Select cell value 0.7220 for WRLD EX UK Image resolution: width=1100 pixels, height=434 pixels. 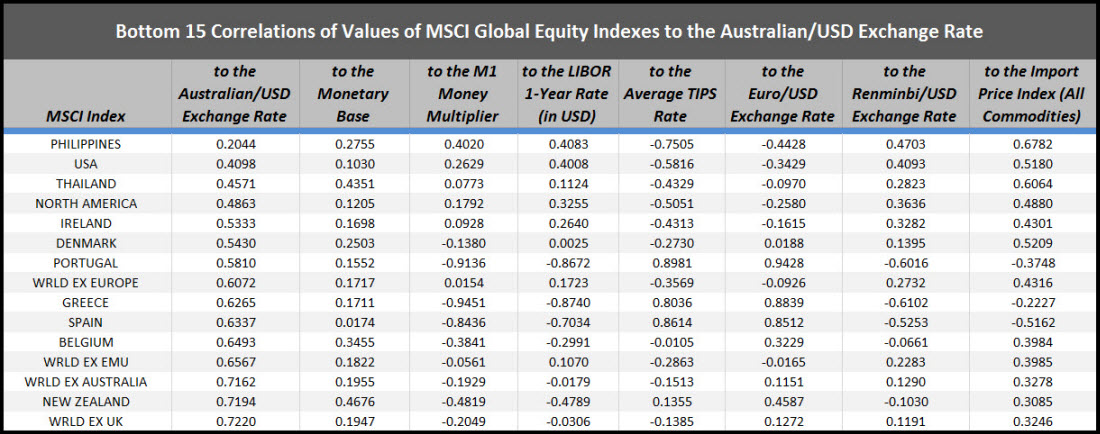(x=234, y=422)
